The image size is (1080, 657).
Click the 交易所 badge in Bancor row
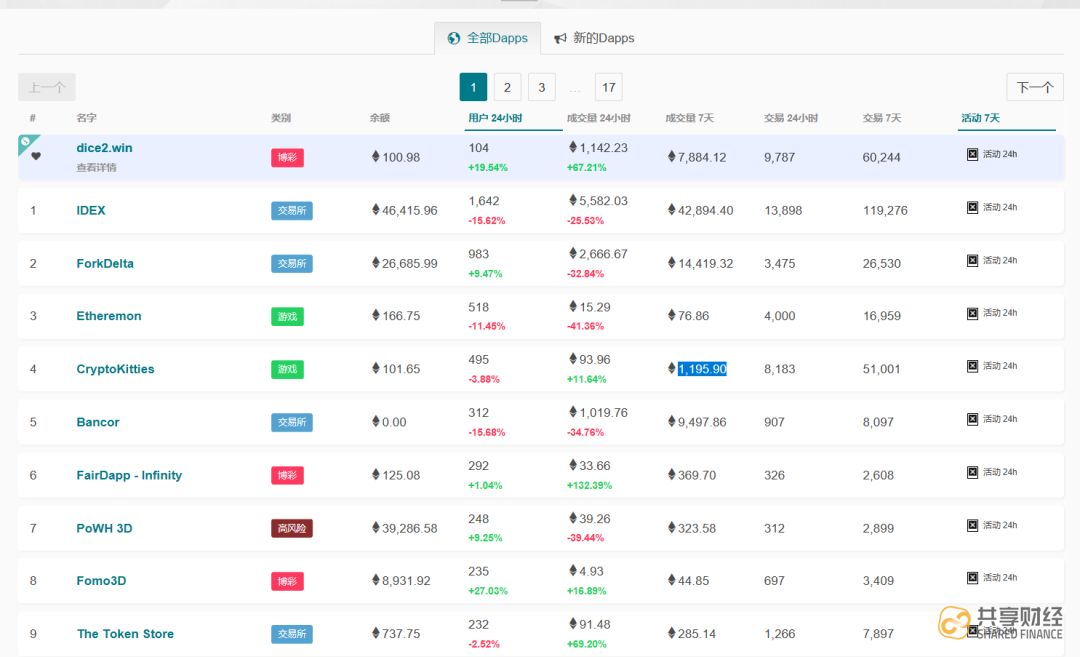[x=292, y=422]
